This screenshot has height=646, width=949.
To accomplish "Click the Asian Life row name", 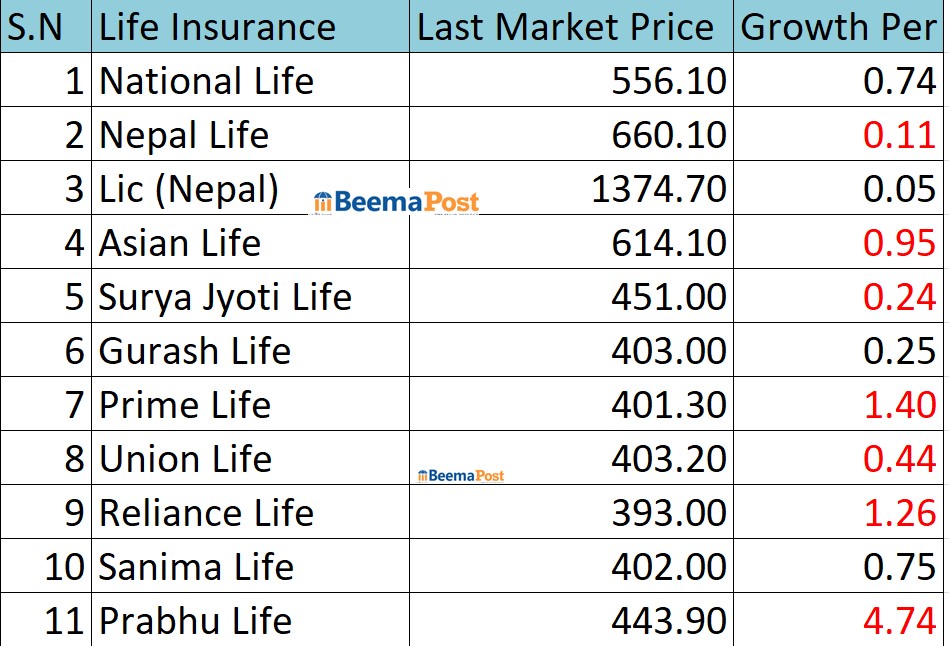I will [x=180, y=243].
